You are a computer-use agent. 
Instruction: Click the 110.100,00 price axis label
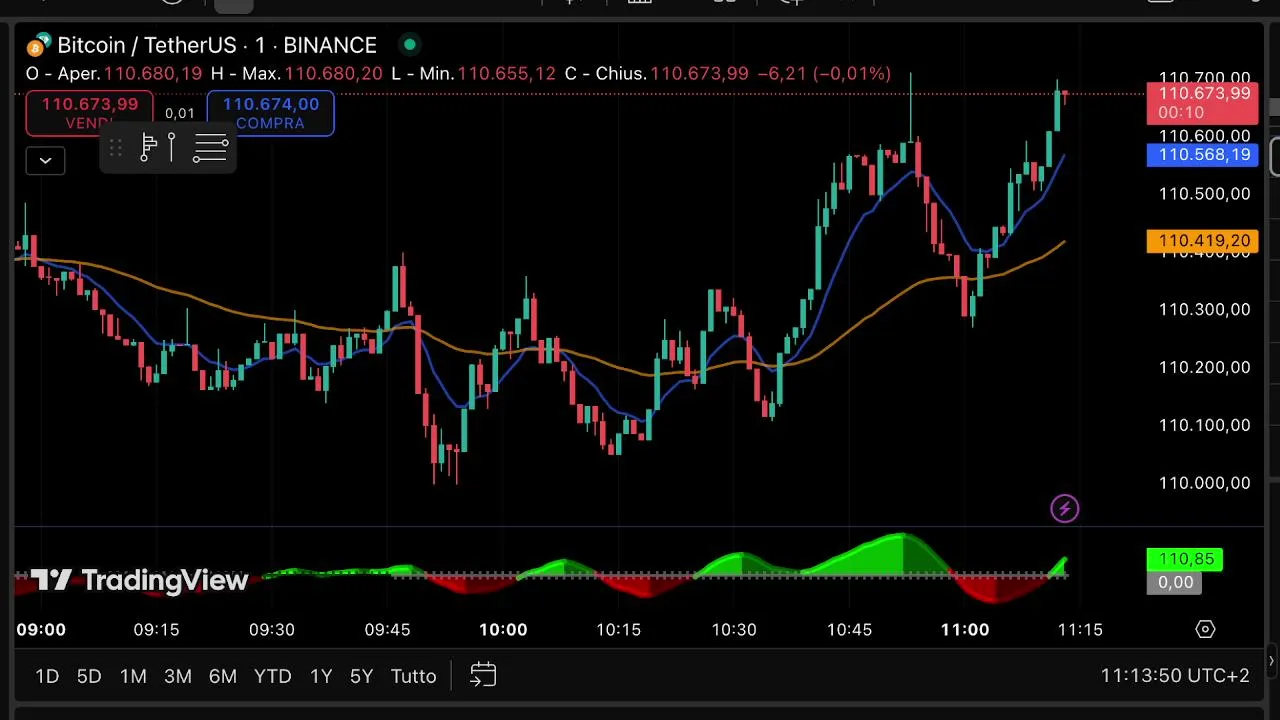click(1204, 426)
